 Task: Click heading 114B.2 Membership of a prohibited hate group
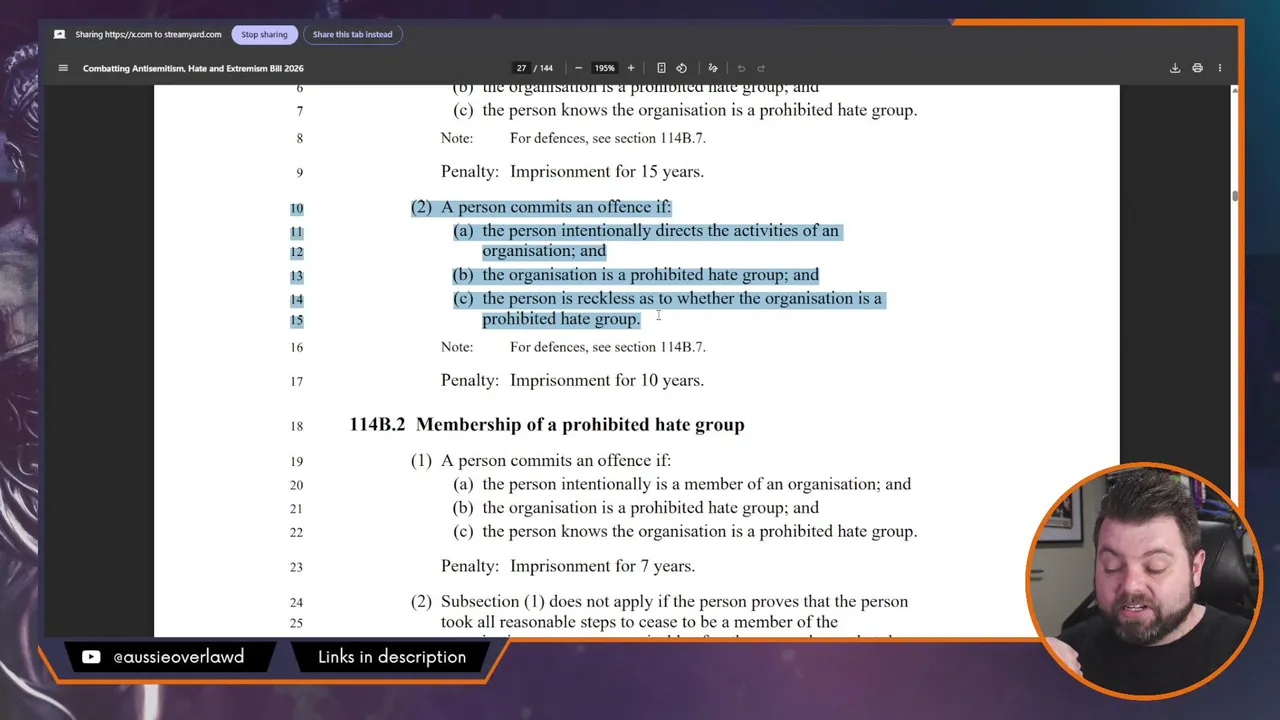547,425
